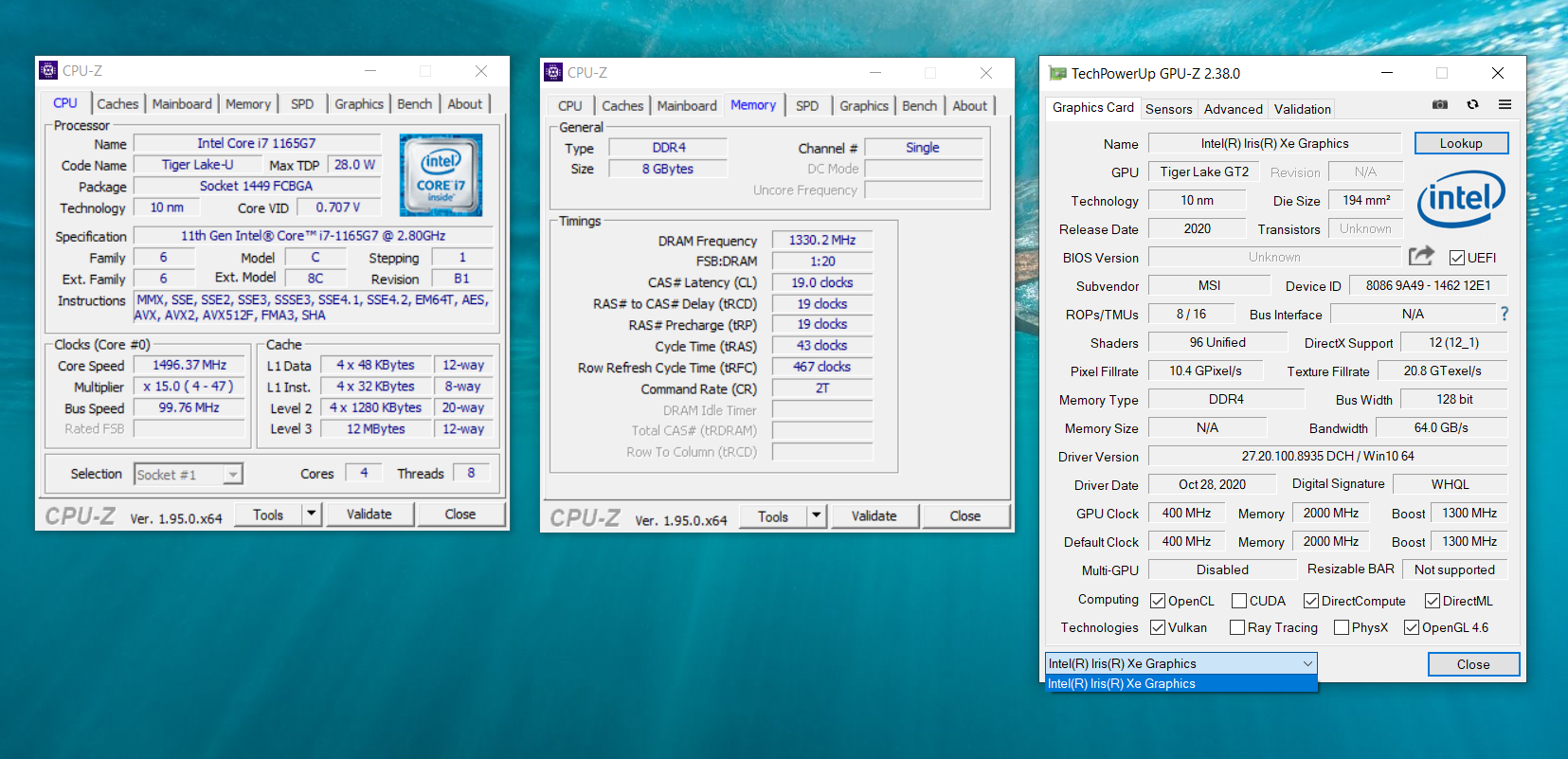Toggle the OpenGL 4.6 checkbox

click(x=1412, y=627)
